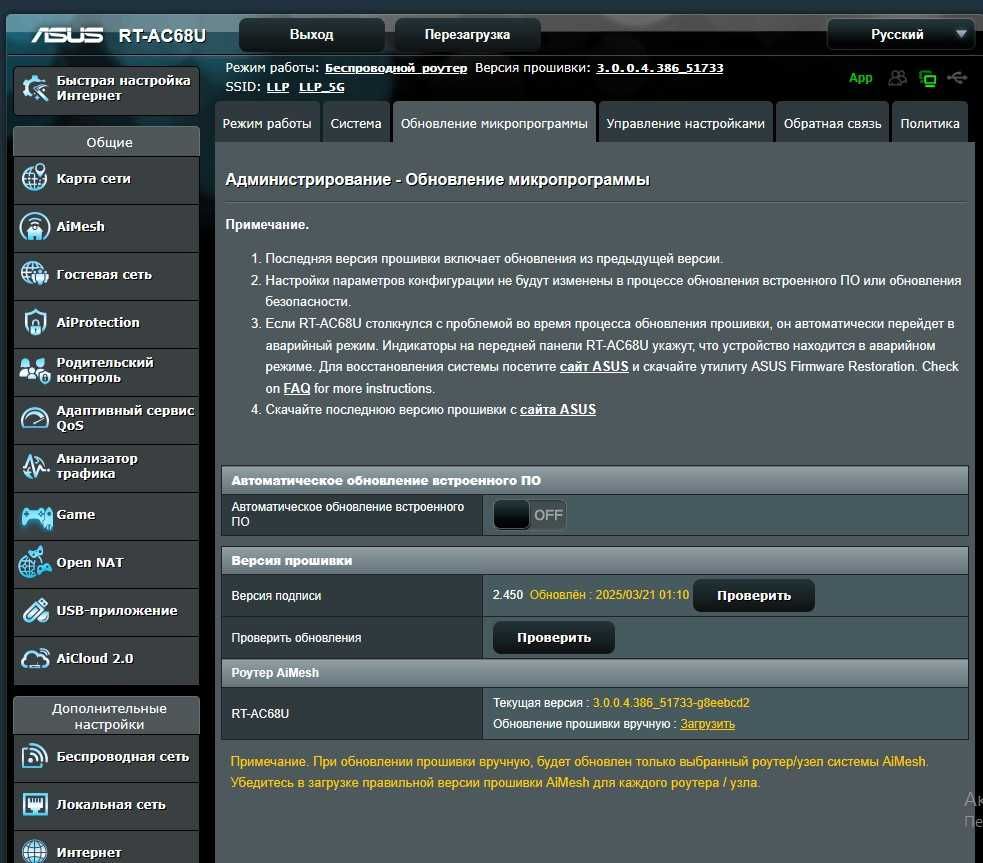Open the Network Map globe icon
The image size is (983, 863).
[x=34, y=178]
